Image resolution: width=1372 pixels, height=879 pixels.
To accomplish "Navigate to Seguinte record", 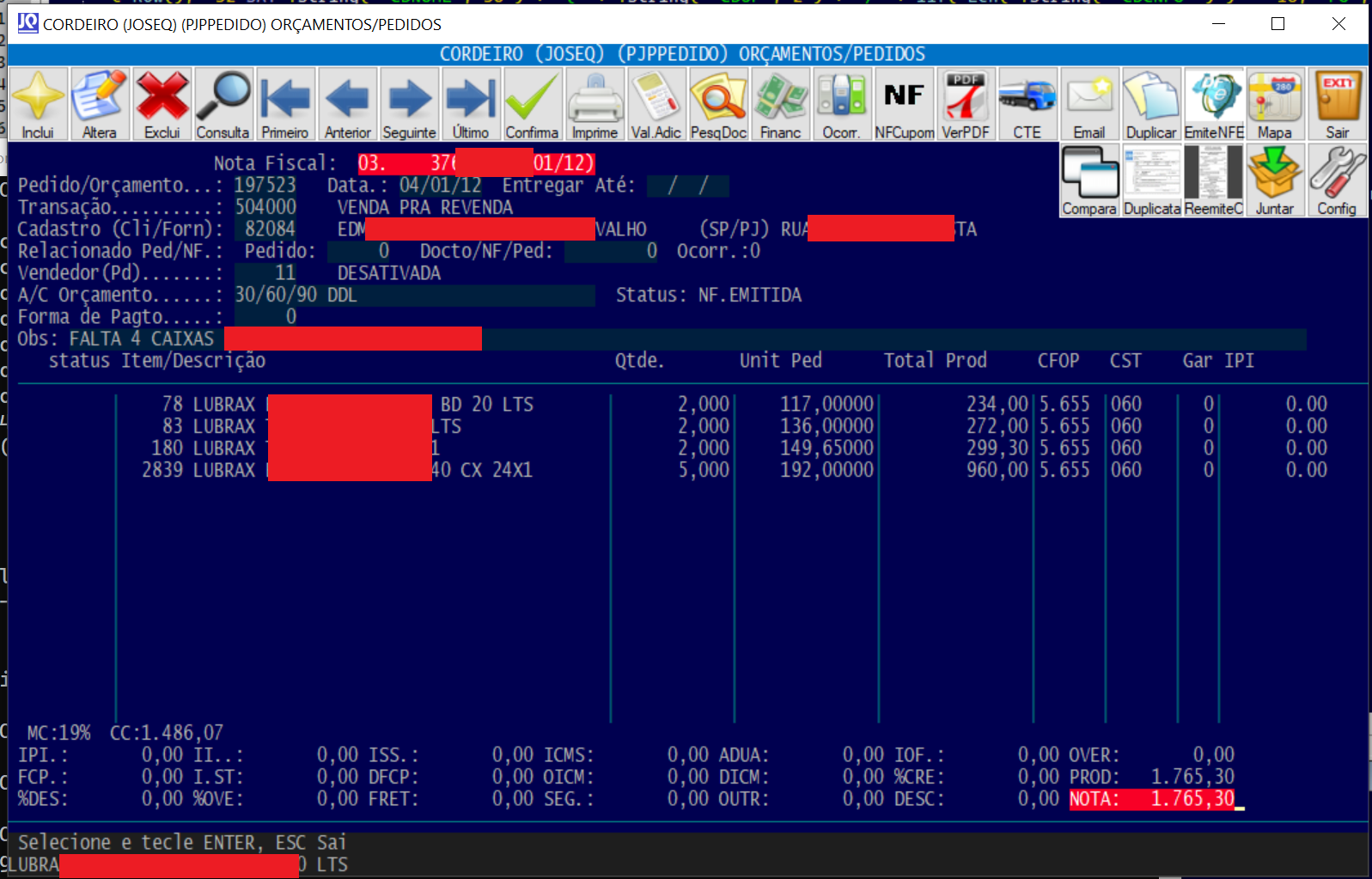I will coord(409,104).
